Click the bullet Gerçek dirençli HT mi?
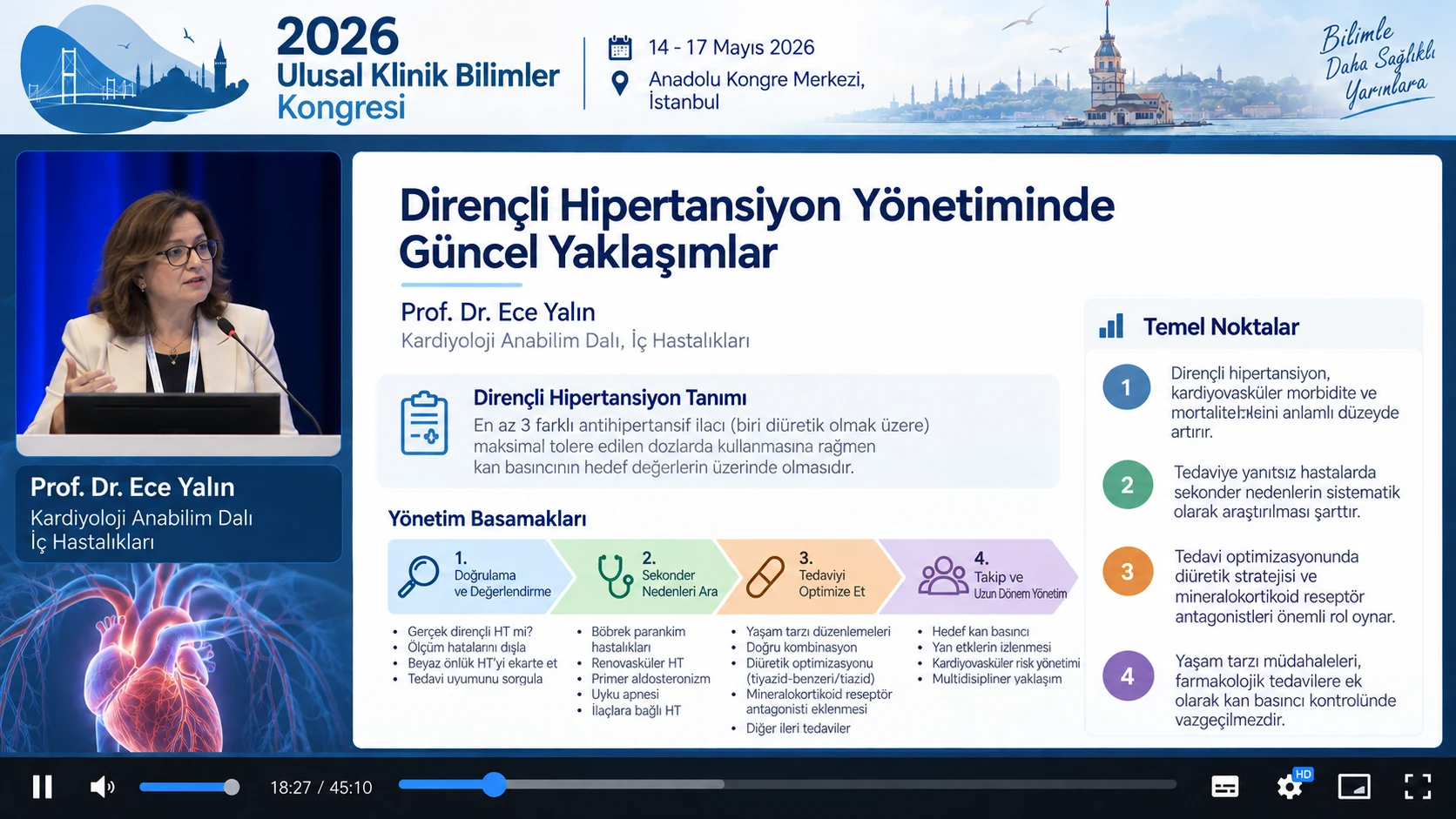This screenshot has width=1456, height=819. (x=469, y=631)
